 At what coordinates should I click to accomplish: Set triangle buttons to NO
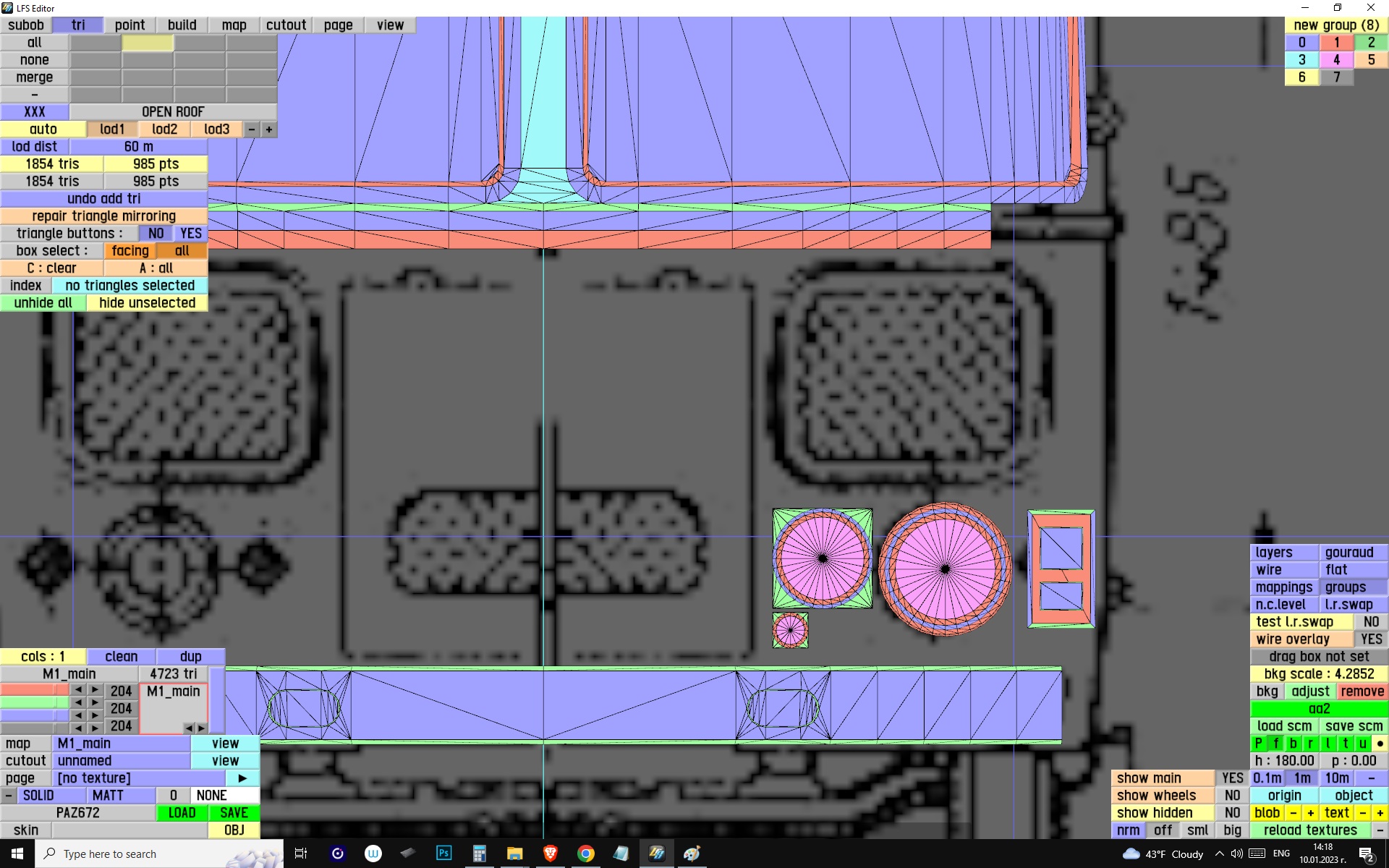(x=156, y=233)
